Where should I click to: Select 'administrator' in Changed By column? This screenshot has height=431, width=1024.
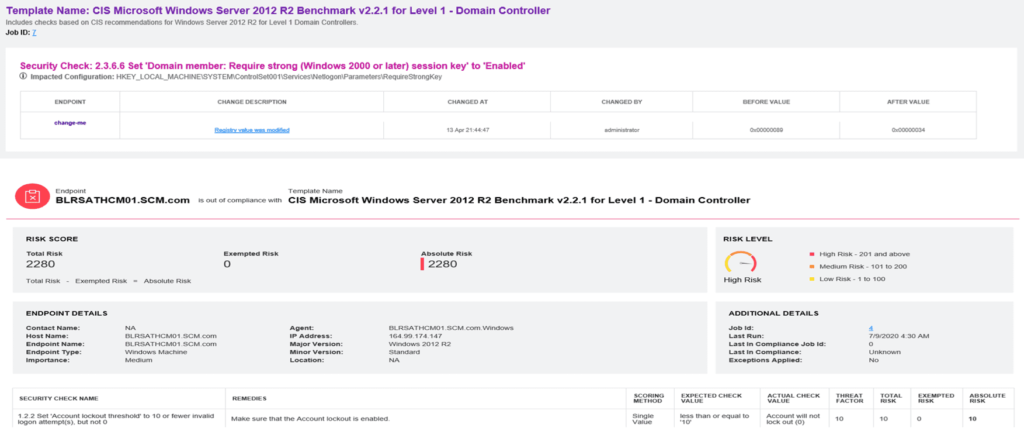pyautogui.click(x=622, y=130)
